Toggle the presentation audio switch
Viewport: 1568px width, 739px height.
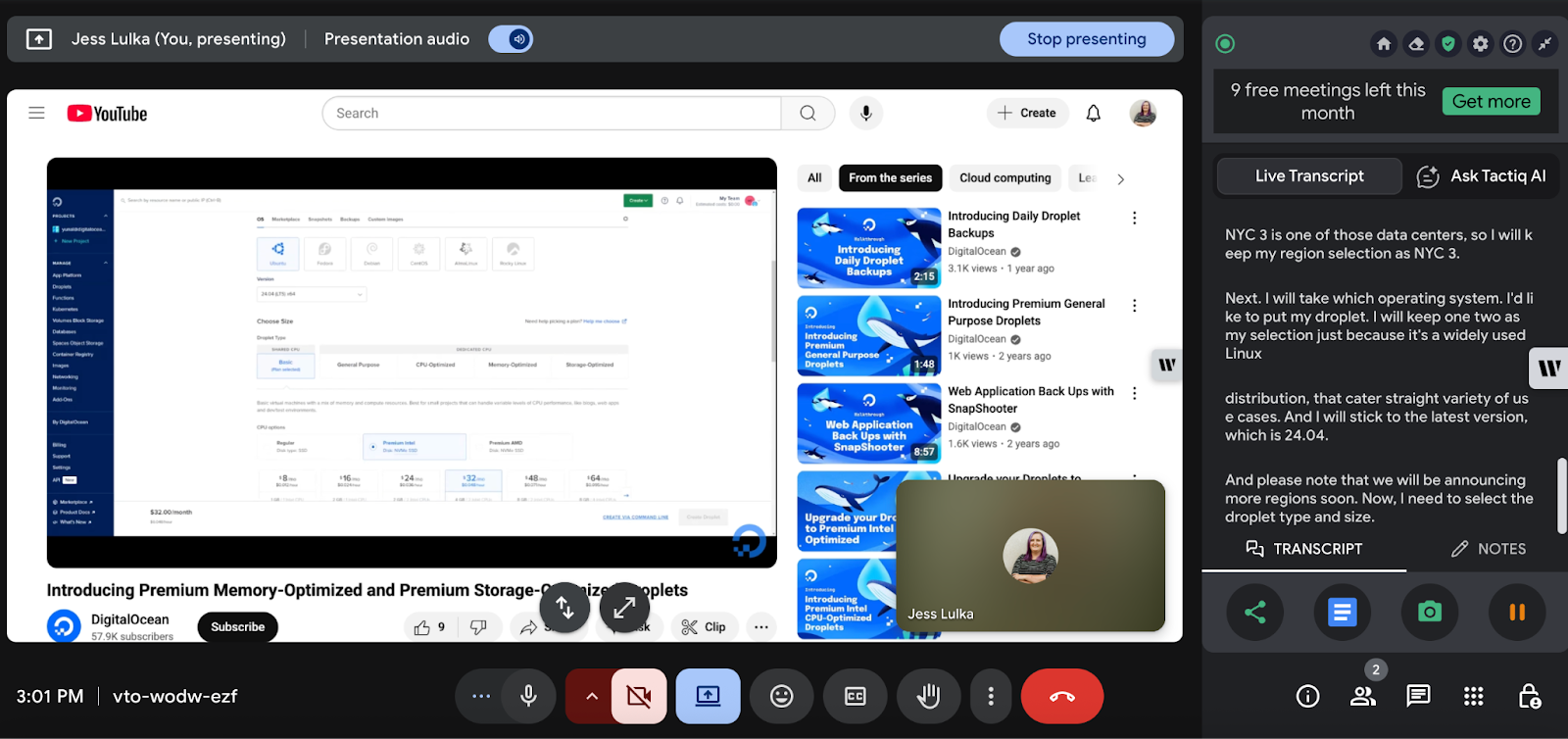[512, 39]
